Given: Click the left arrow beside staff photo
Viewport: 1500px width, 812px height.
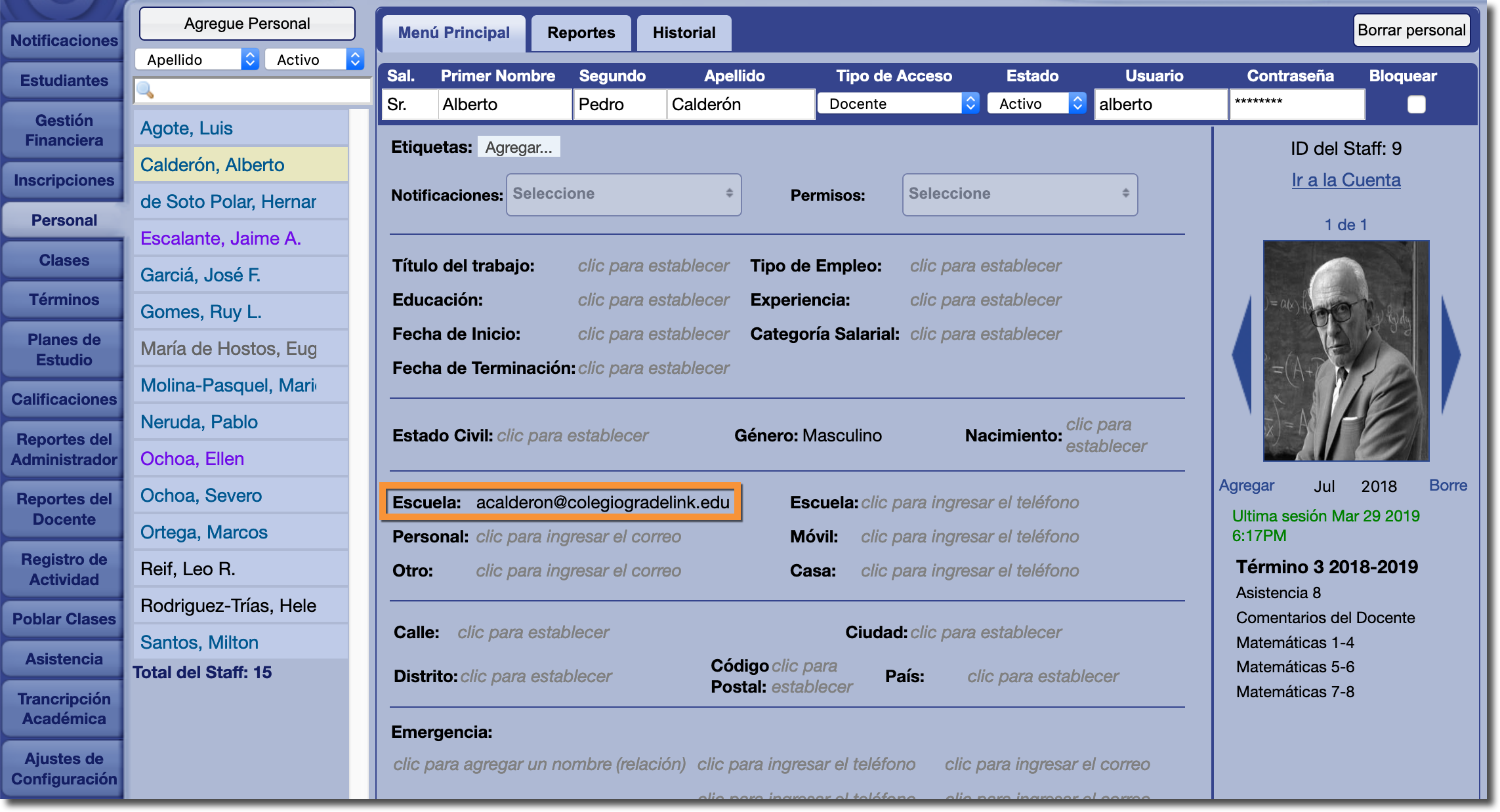Looking at the screenshot, I should click(x=1242, y=354).
